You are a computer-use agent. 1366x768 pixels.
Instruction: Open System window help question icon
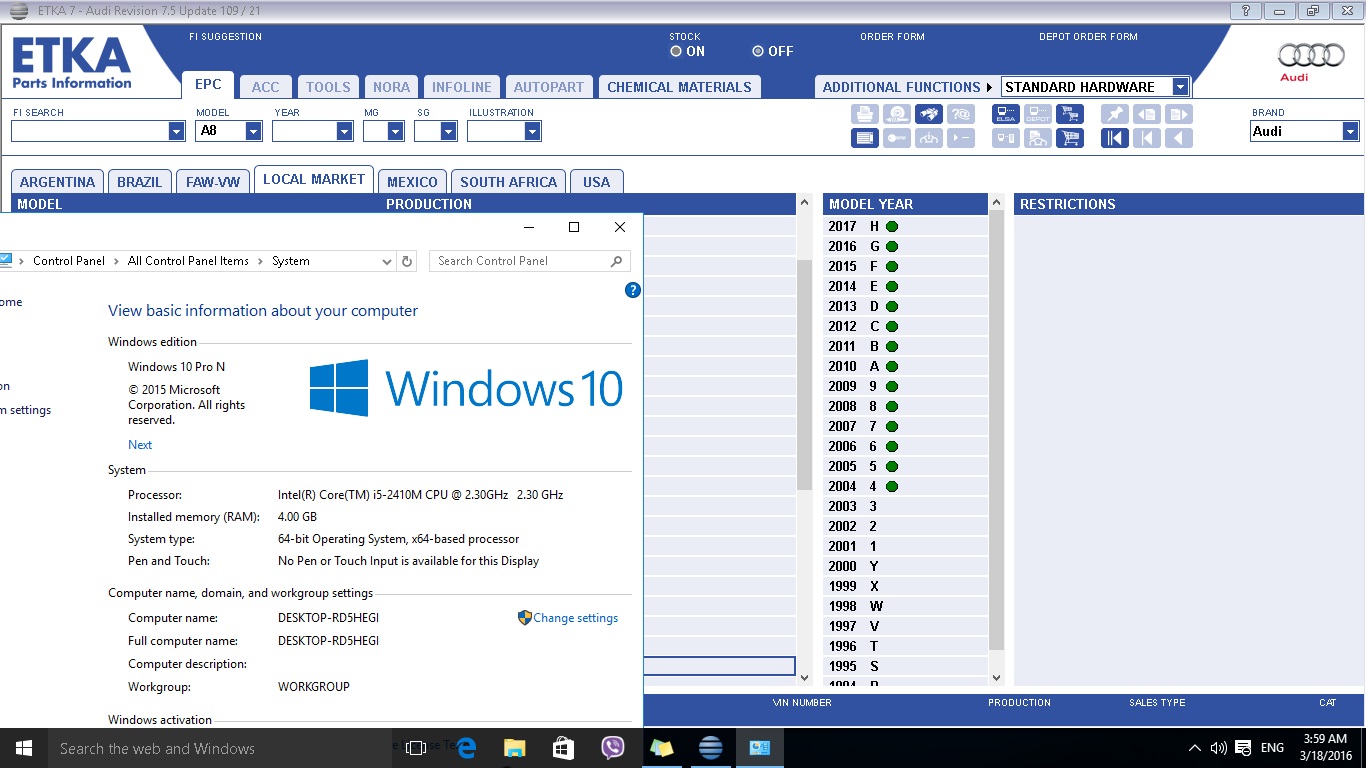pyautogui.click(x=632, y=290)
